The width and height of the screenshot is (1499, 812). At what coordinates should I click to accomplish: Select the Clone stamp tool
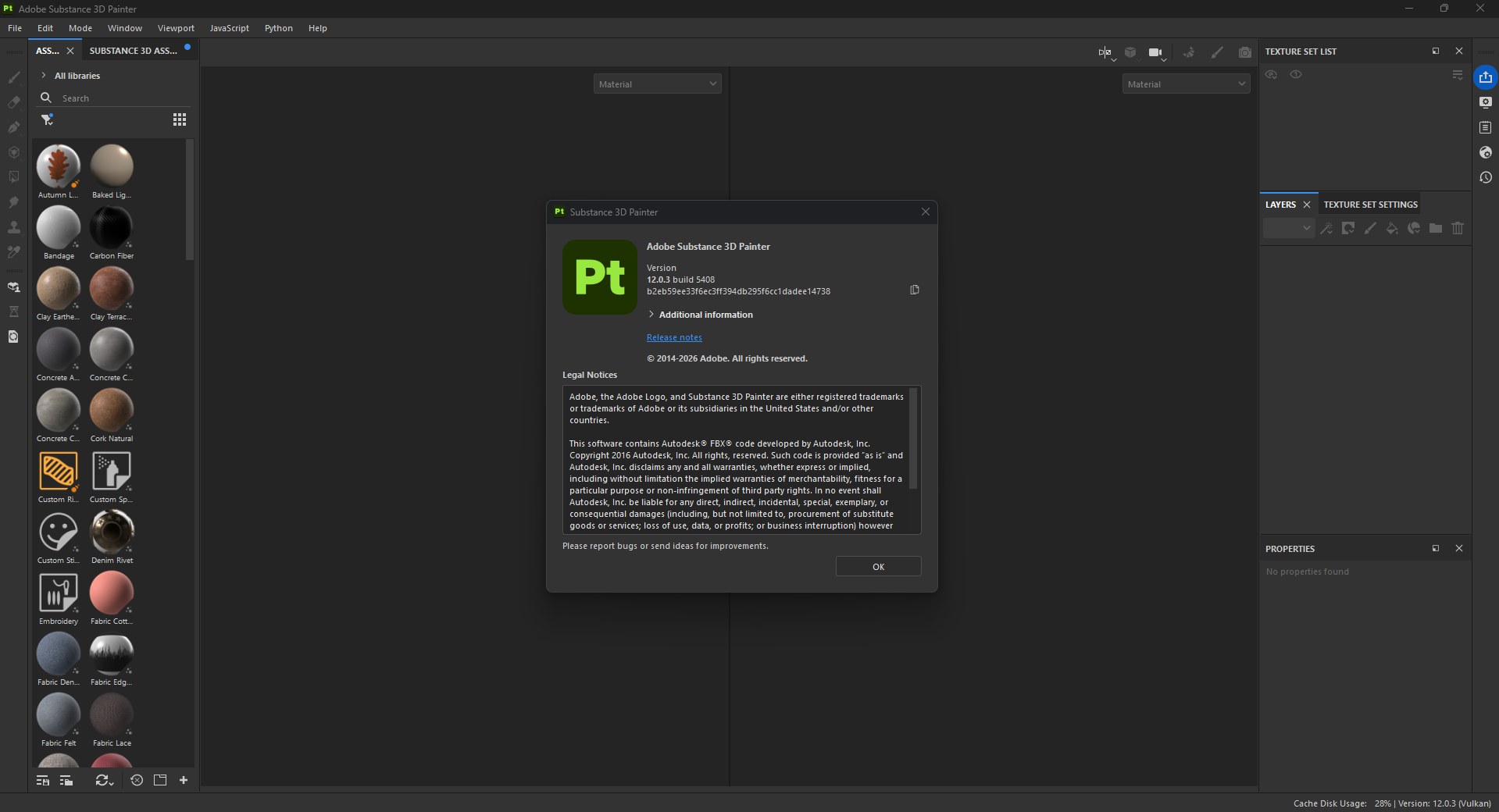[14, 227]
